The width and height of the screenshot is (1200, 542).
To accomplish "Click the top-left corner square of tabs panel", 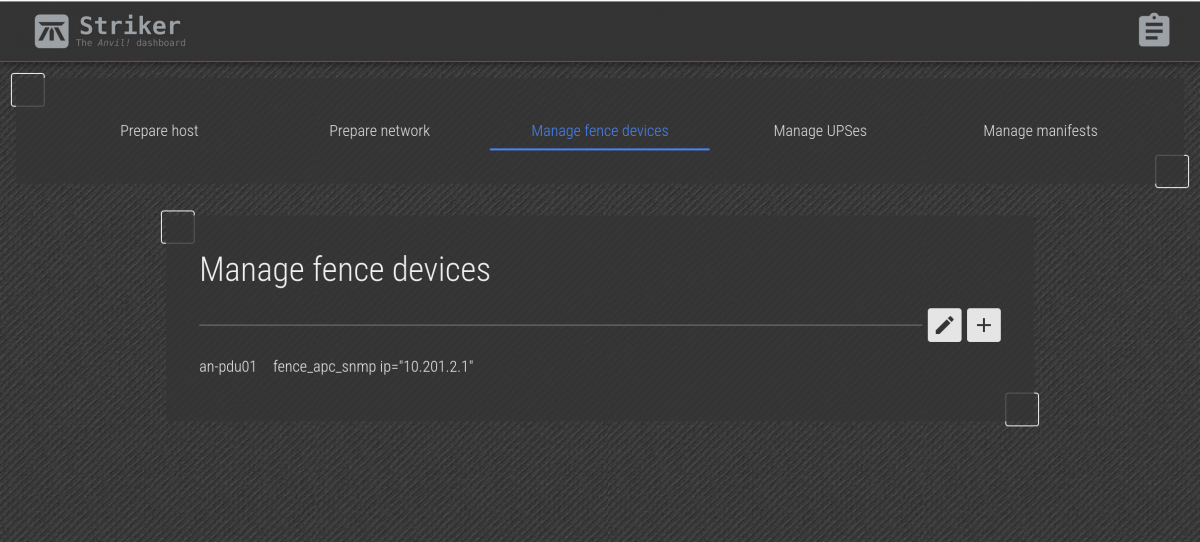I will (x=28, y=90).
